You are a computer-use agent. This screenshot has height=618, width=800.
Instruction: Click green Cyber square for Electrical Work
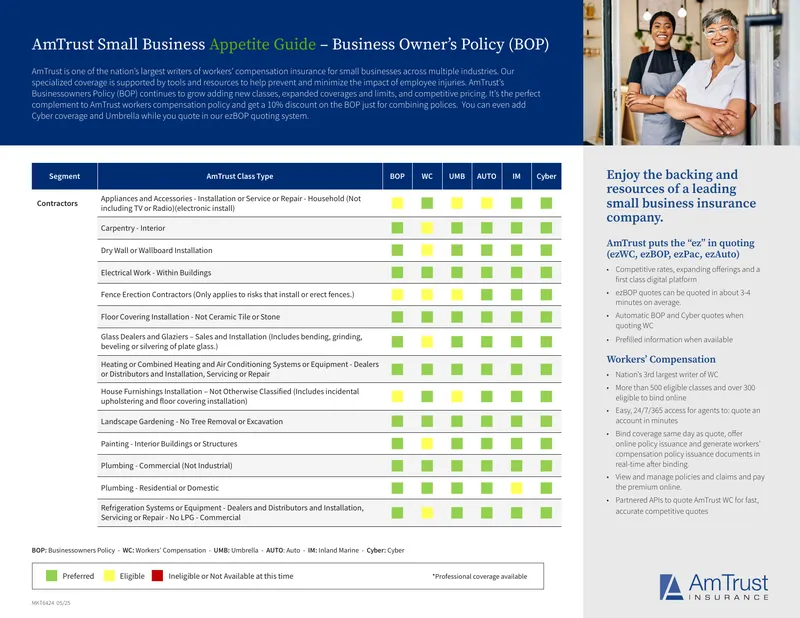tap(546, 273)
